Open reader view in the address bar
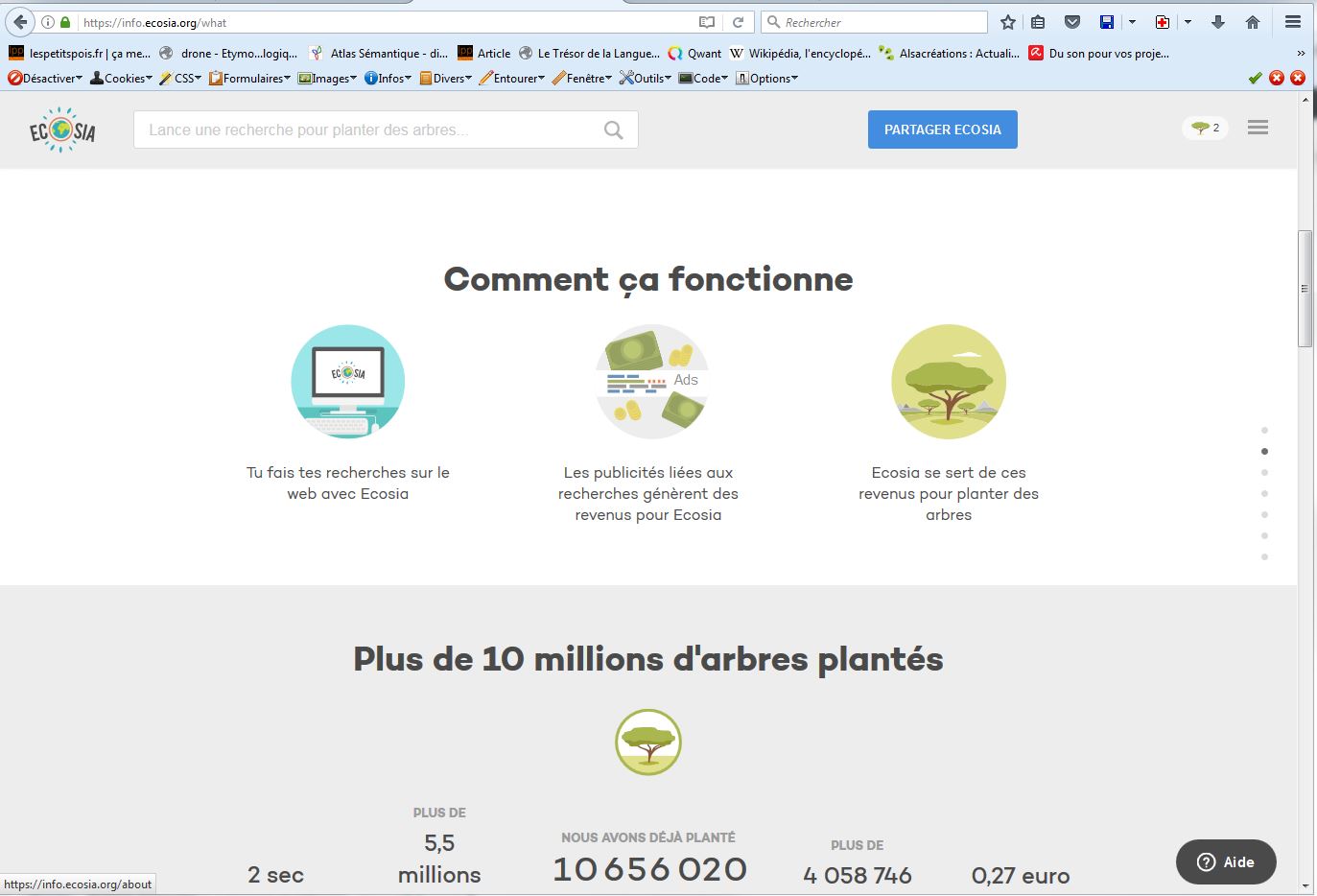Screen dimensions: 1317x896 coord(707,22)
